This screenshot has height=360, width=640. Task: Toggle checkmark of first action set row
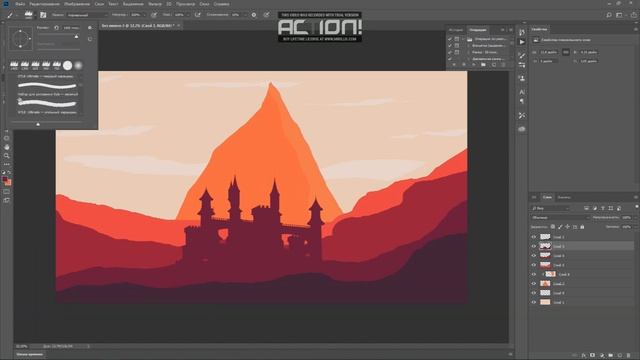tap(450, 39)
